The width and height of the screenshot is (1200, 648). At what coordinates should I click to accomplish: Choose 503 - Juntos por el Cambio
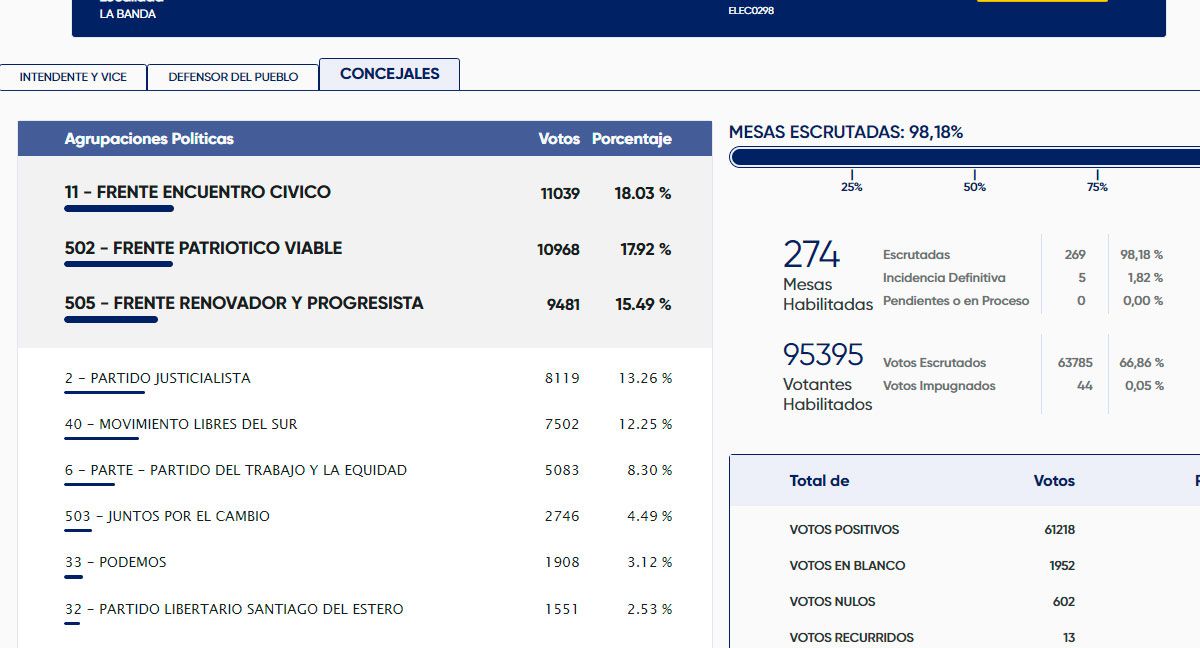click(x=167, y=516)
